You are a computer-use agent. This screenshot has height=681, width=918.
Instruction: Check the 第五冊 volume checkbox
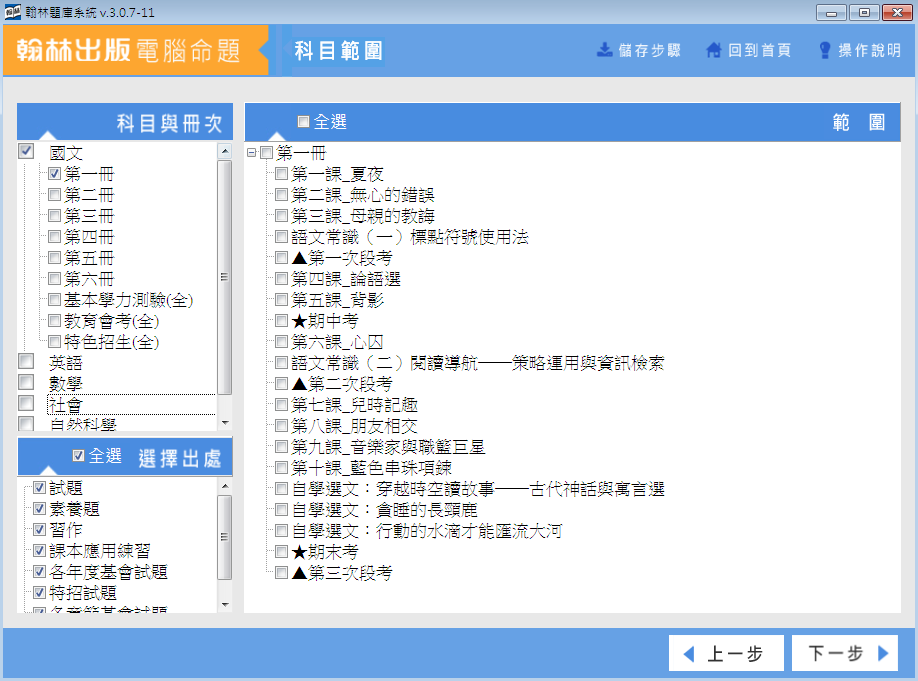click(54, 258)
